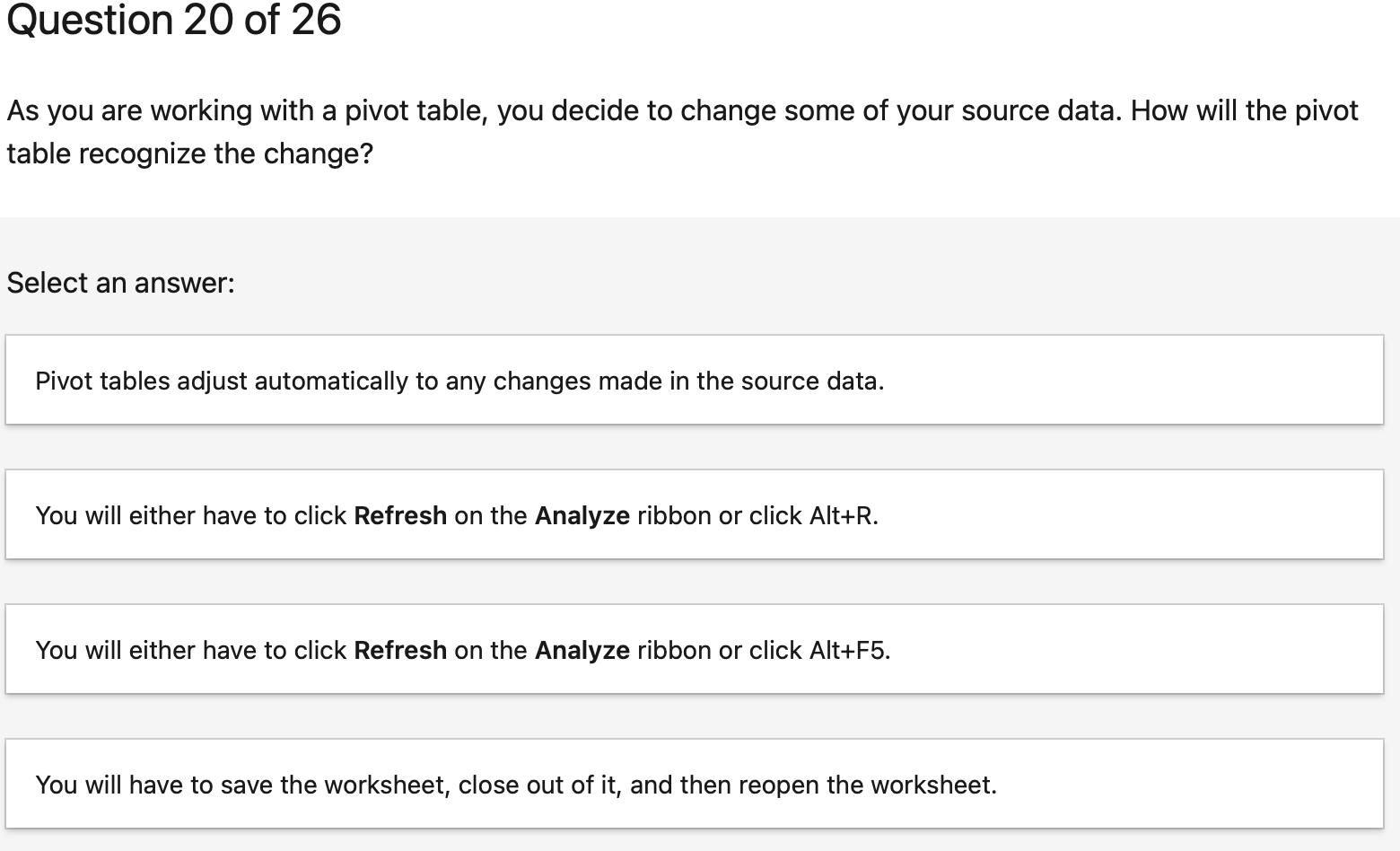Click the "Question 20 of 26" heading
Viewport: 1400px width, 851px height.
174,20
